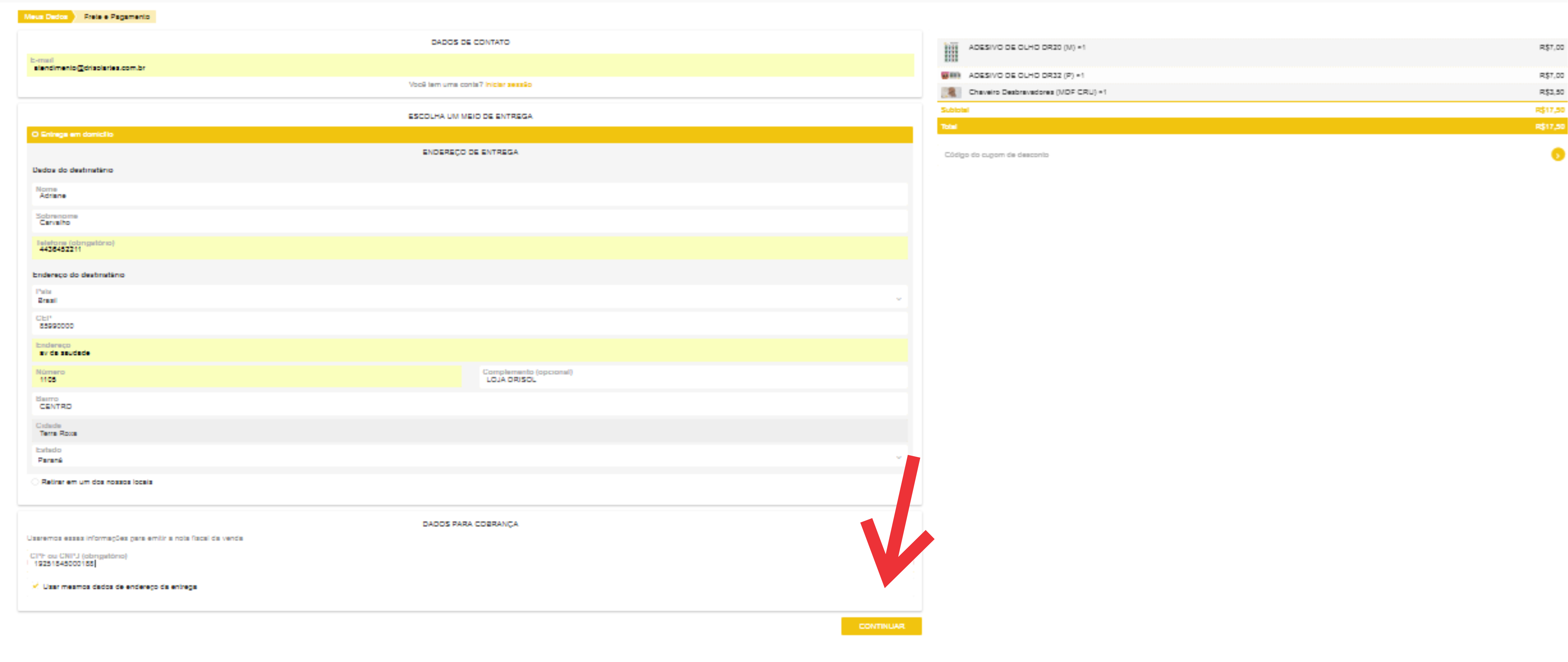Click the Telefone (obrigatório) field

(470, 247)
